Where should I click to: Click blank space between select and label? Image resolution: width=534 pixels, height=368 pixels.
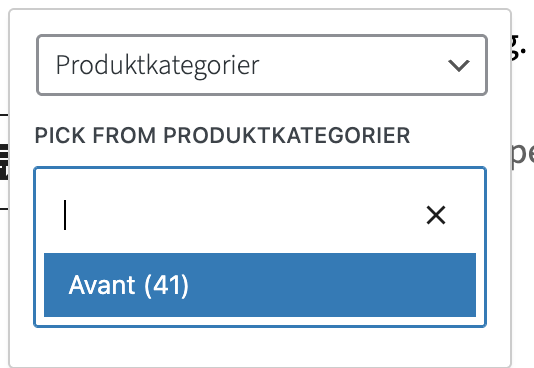pos(260,110)
